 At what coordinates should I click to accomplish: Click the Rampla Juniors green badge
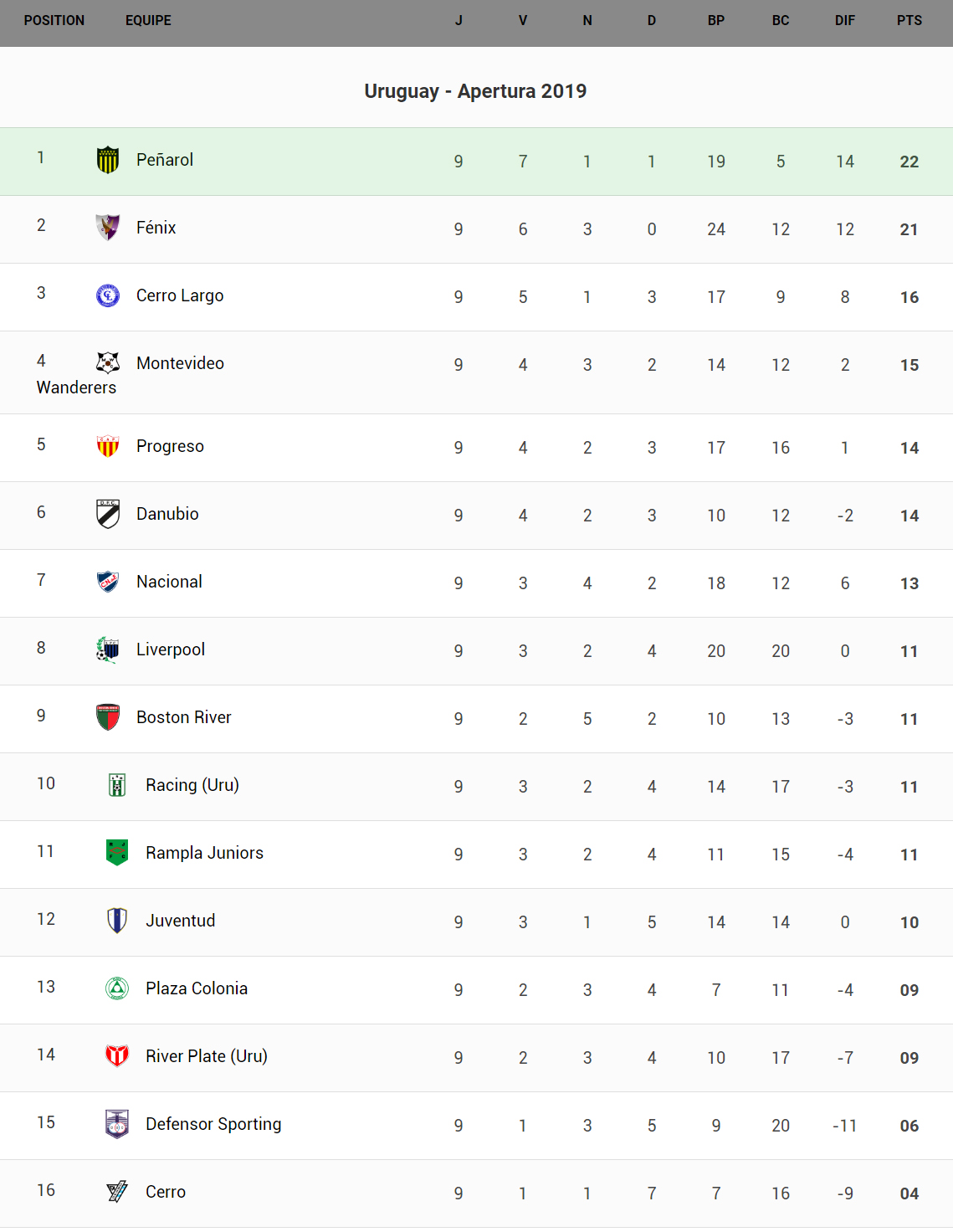[x=117, y=853]
